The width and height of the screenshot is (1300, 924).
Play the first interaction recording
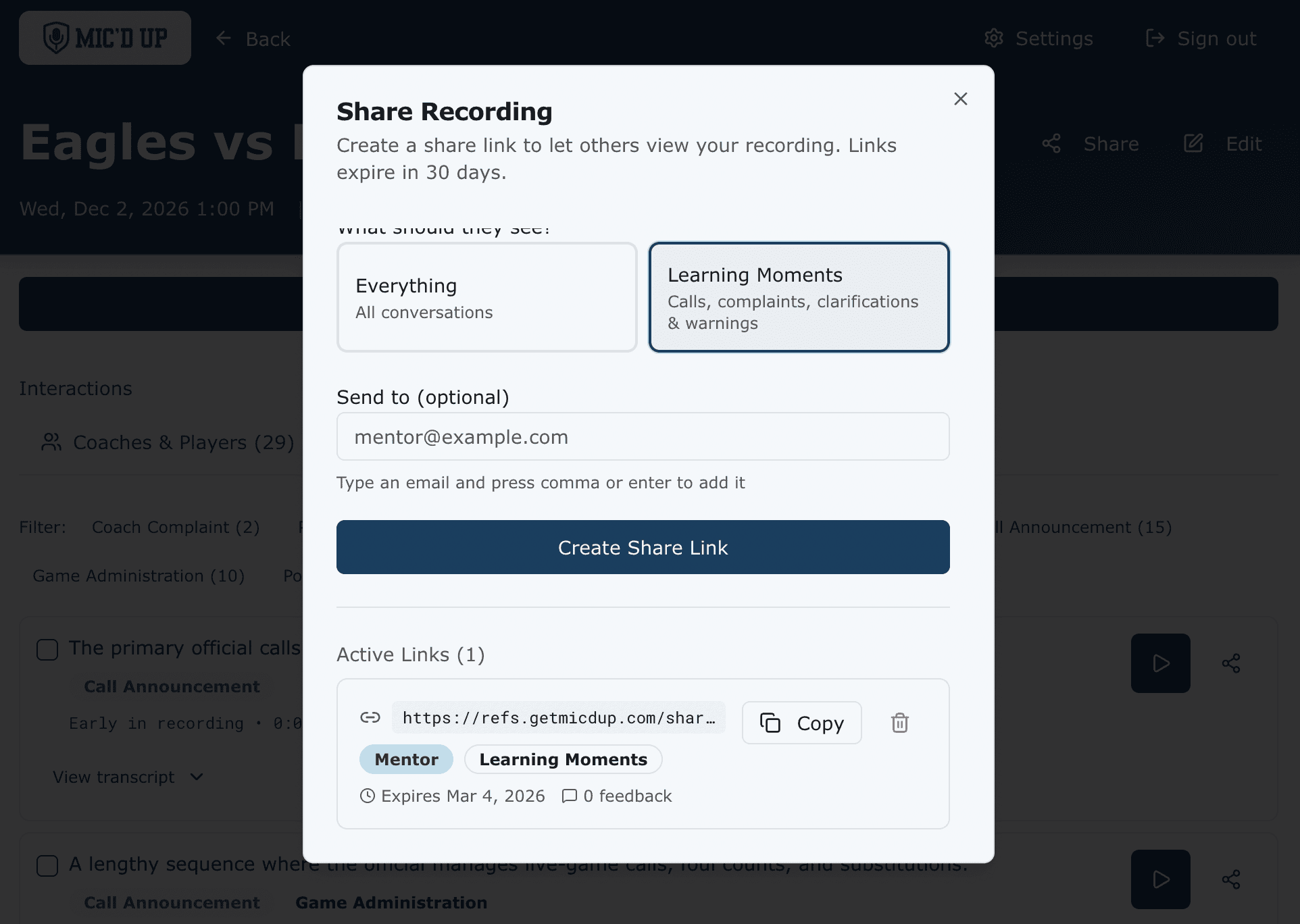[1160, 663]
